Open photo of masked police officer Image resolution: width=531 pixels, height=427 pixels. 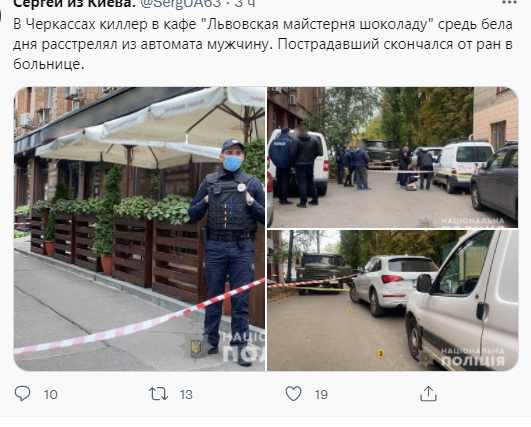[140, 229]
